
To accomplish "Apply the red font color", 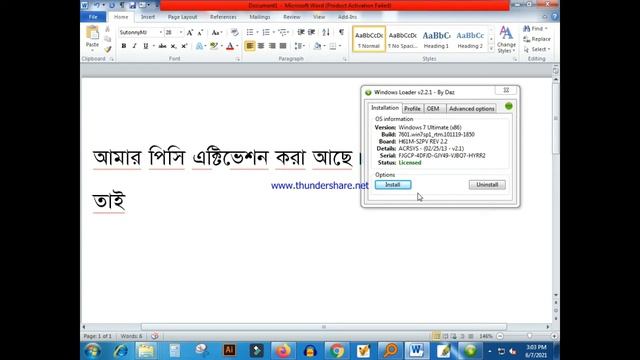I will [x=230, y=46].
